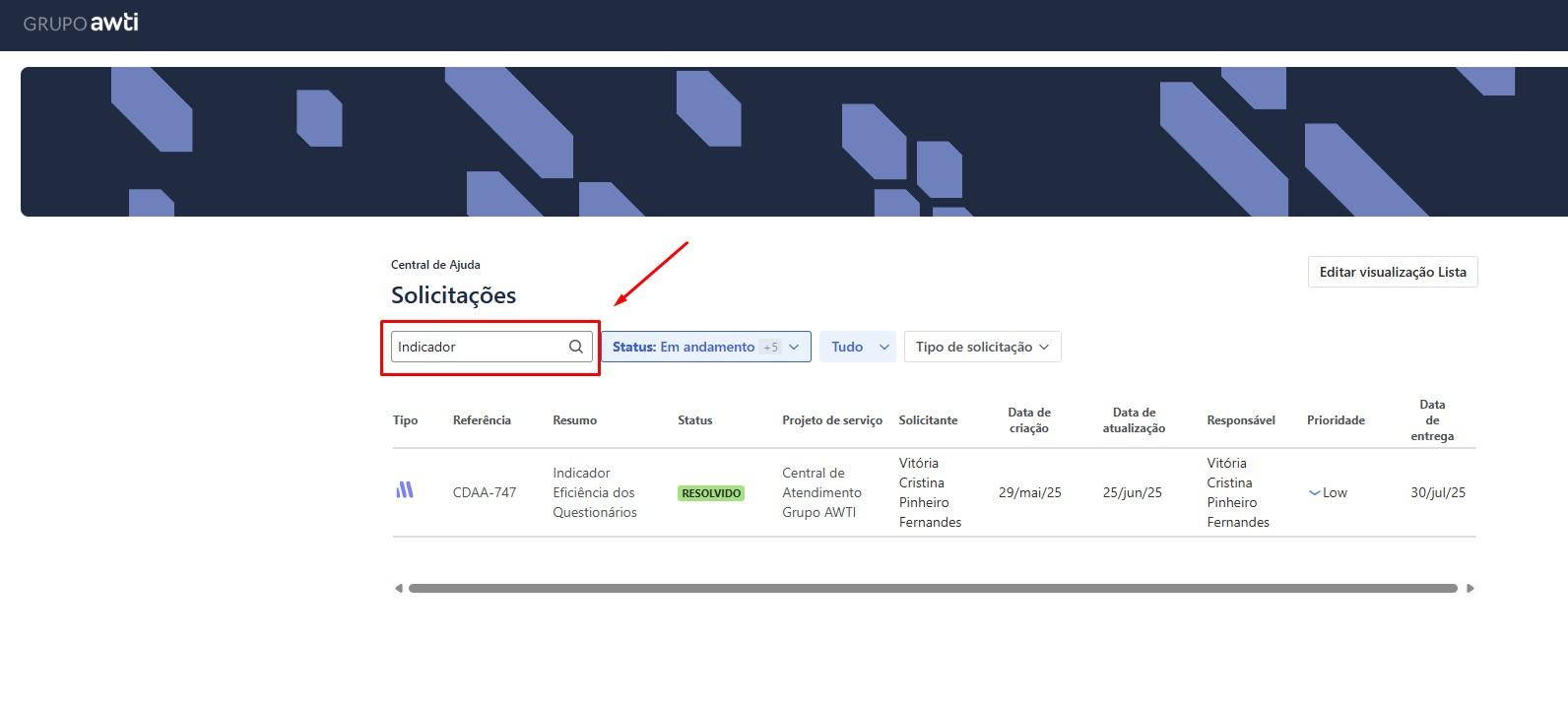Screen dimensions: 1568x704
Task: Click the horizontal scrollbar's left arrow
Action: (398, 589)
